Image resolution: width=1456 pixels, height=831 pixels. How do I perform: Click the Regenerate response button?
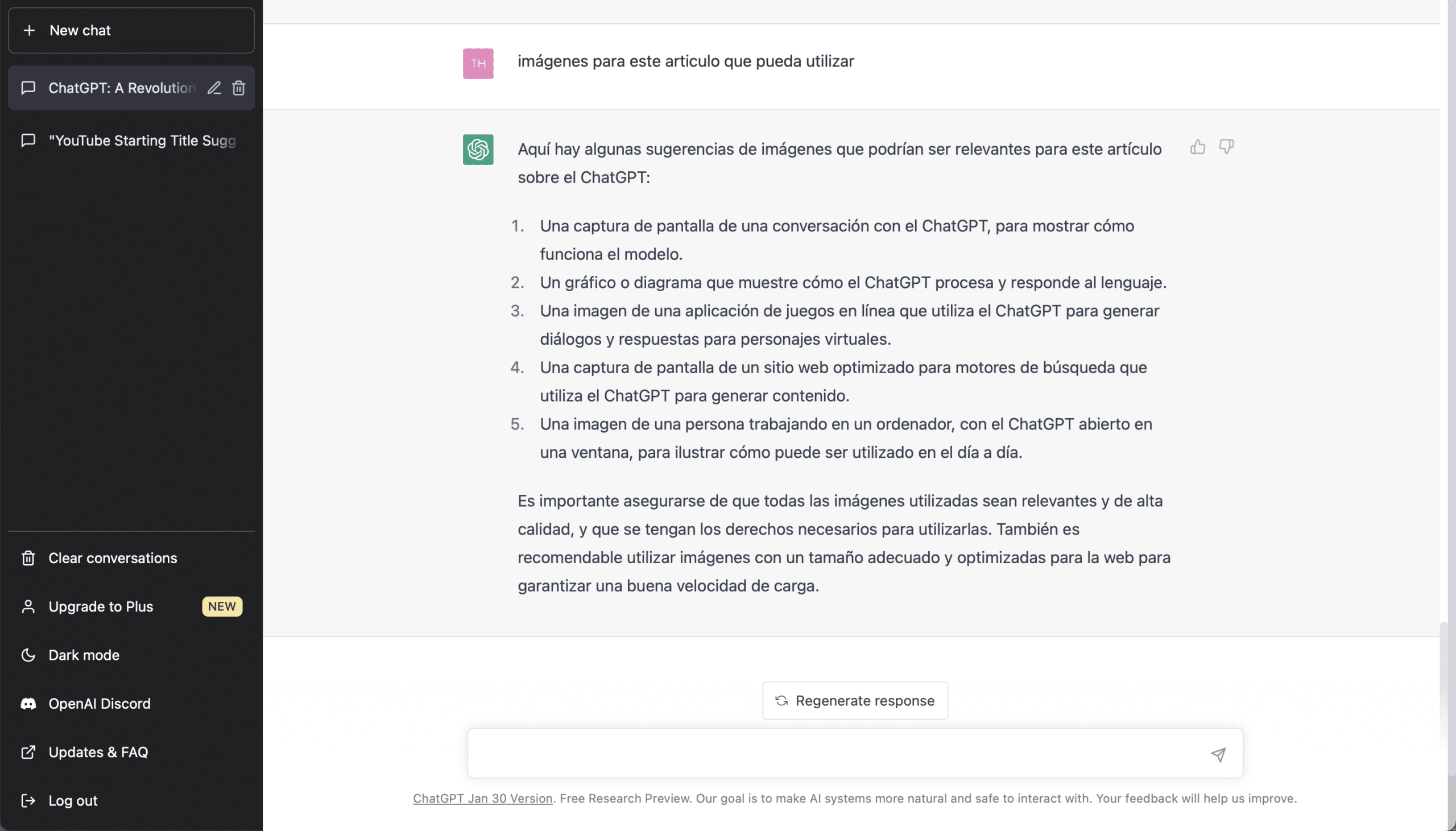(855, 700)
